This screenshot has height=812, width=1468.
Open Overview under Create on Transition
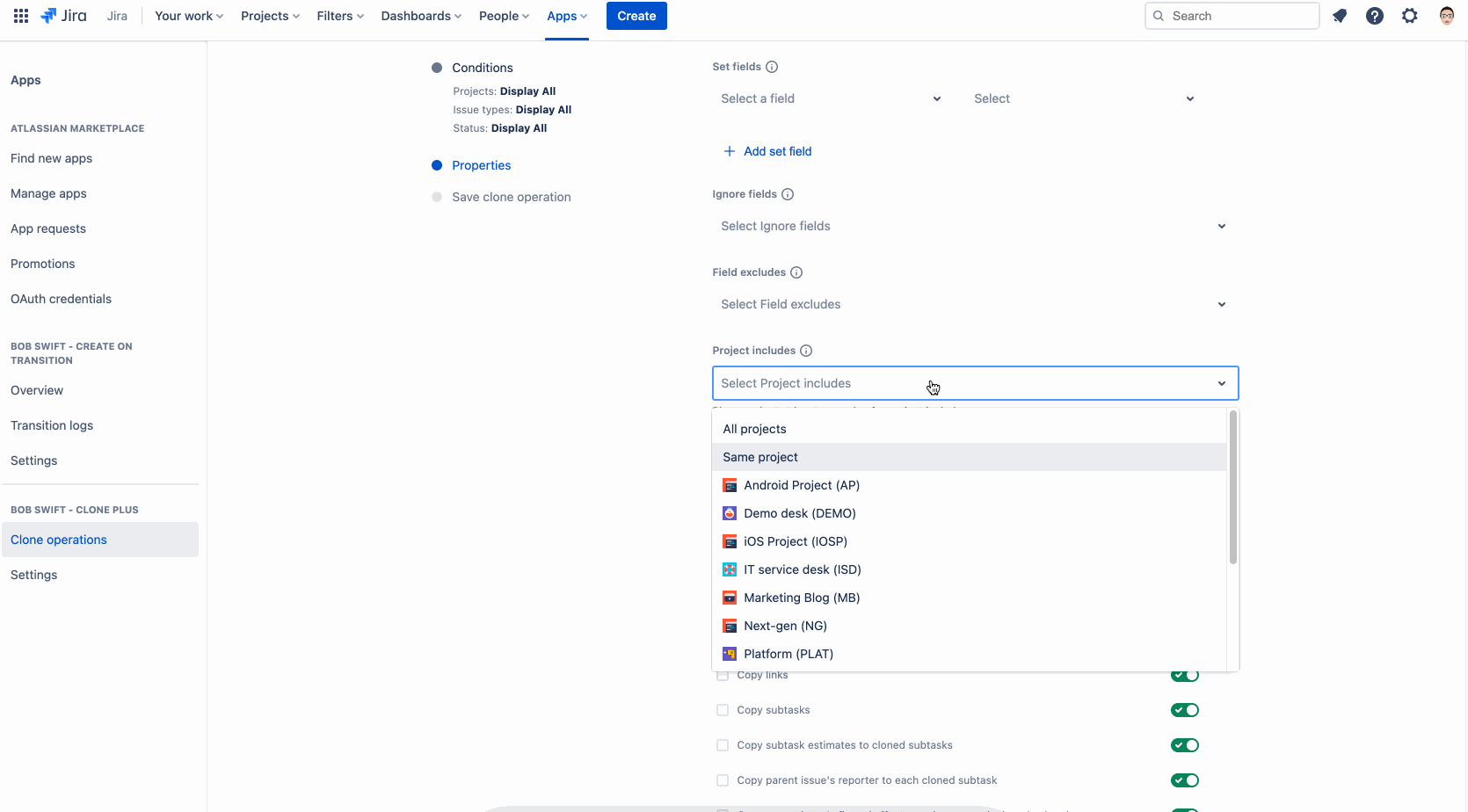(37, 390)
